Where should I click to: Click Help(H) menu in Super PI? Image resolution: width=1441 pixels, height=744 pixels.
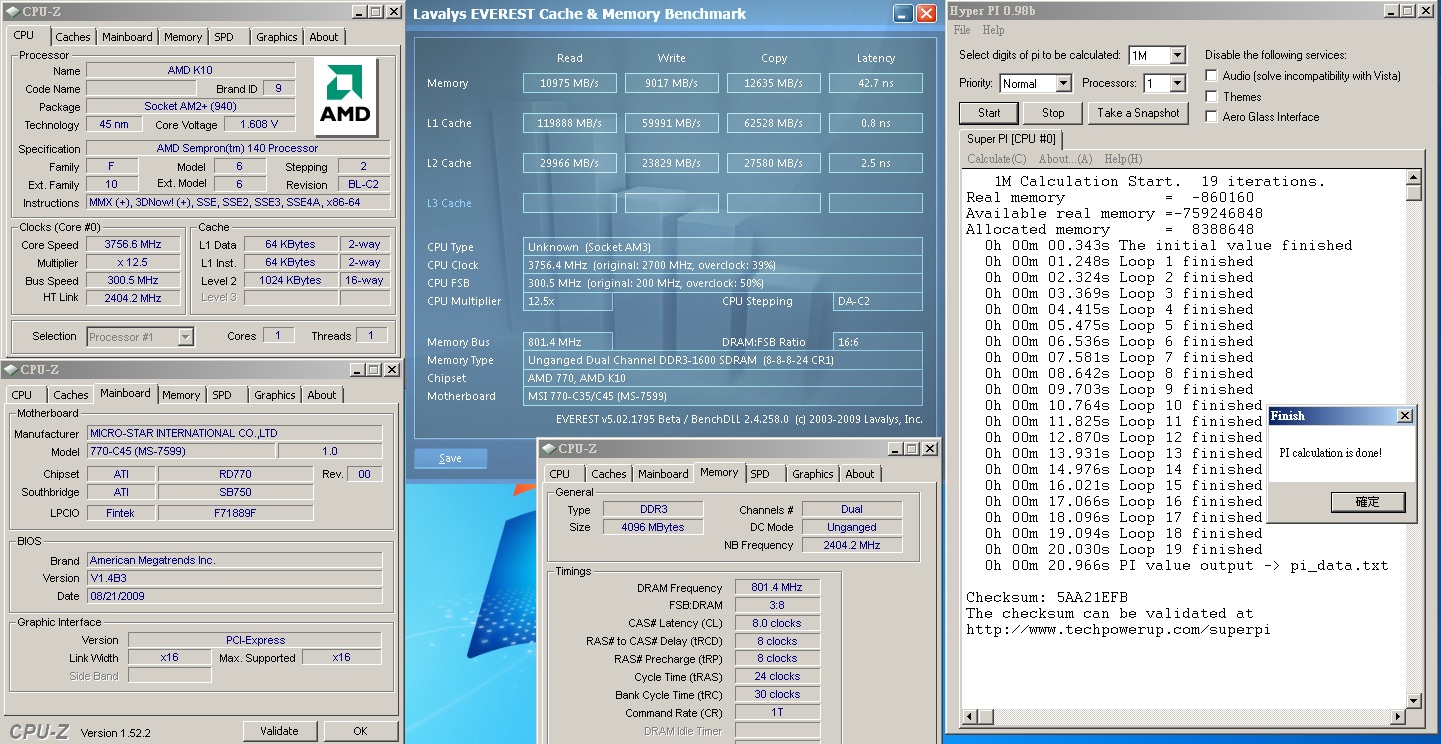pyautogui.click(x=1123, y=159)
